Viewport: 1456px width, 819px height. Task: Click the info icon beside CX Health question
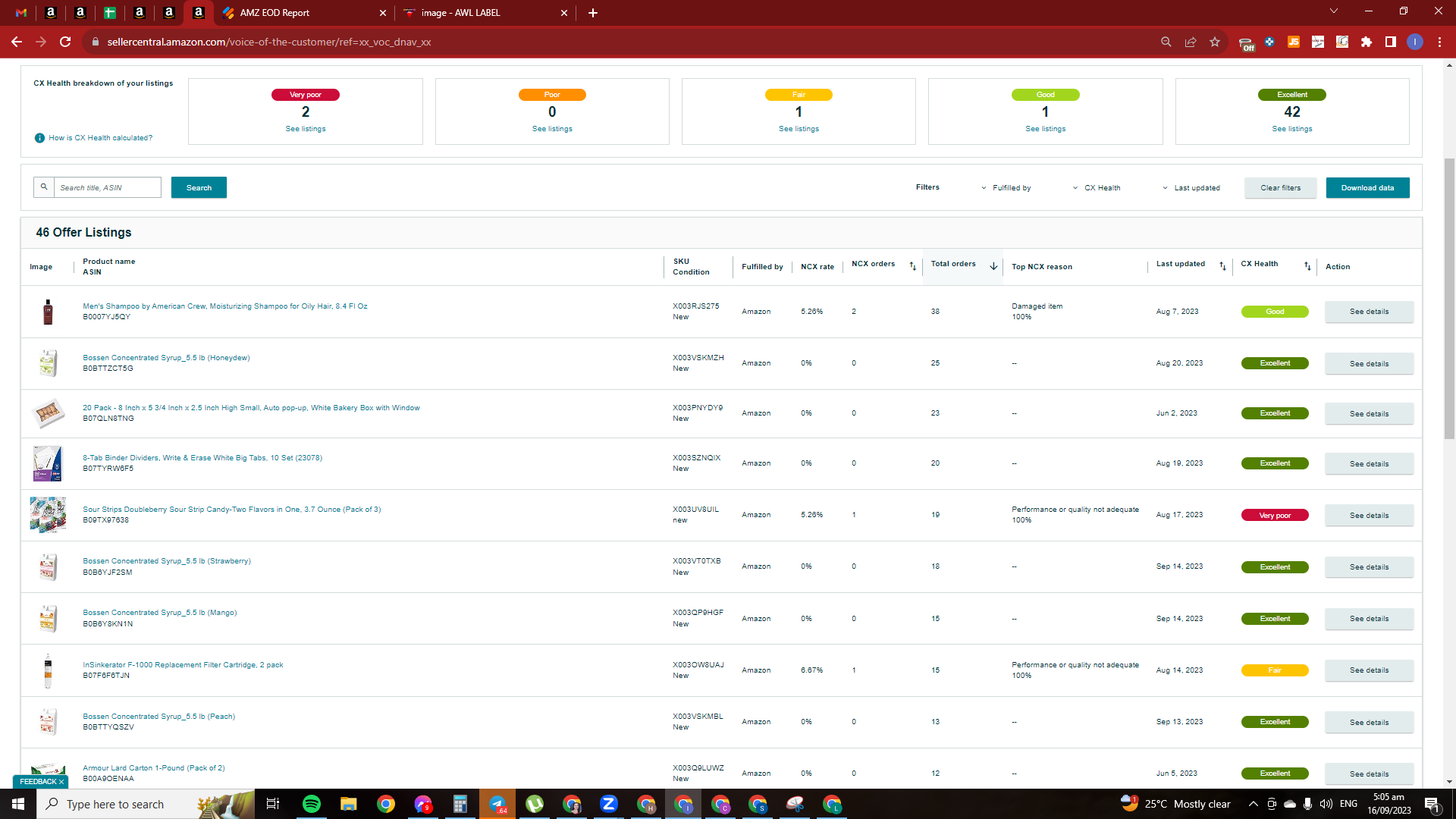point(39,138)
